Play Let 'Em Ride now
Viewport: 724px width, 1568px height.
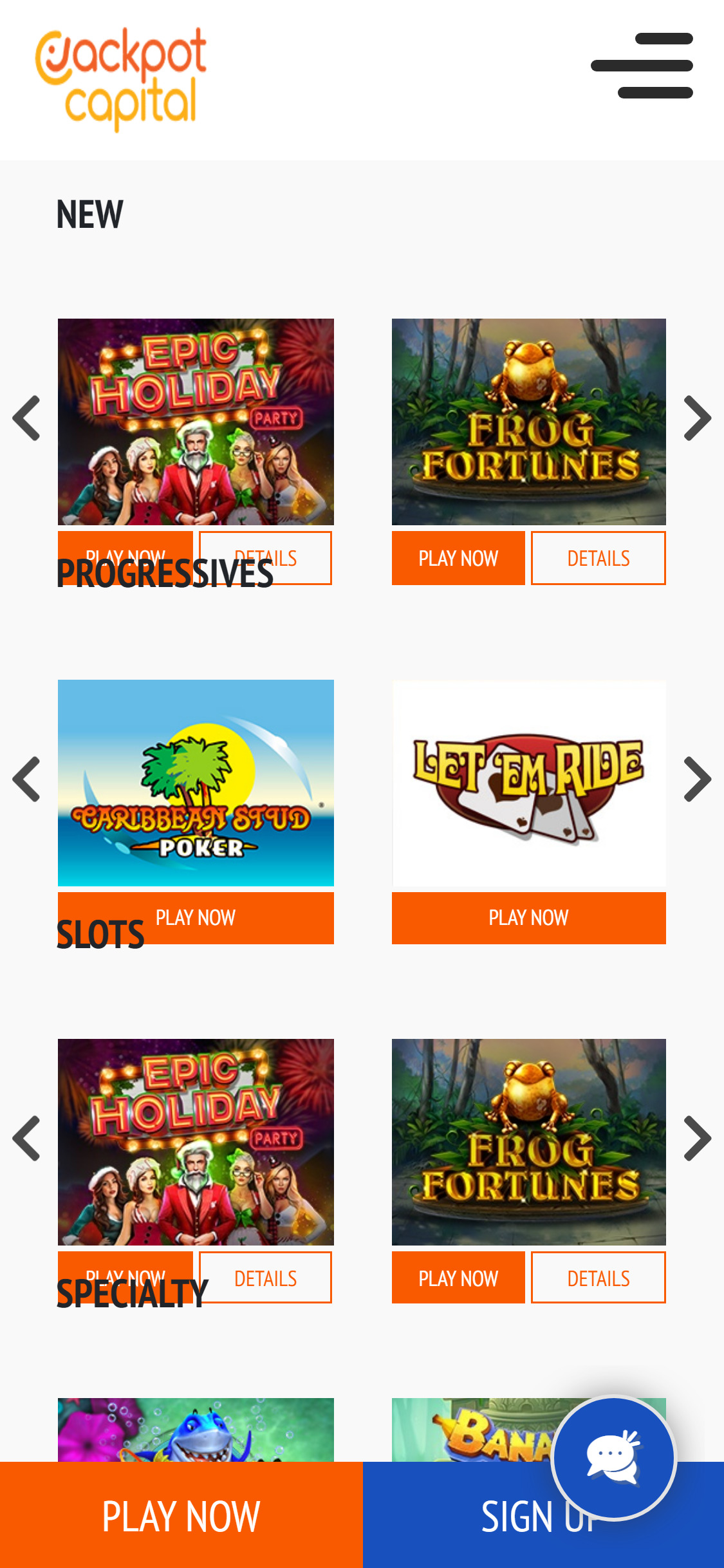[529, 918]
